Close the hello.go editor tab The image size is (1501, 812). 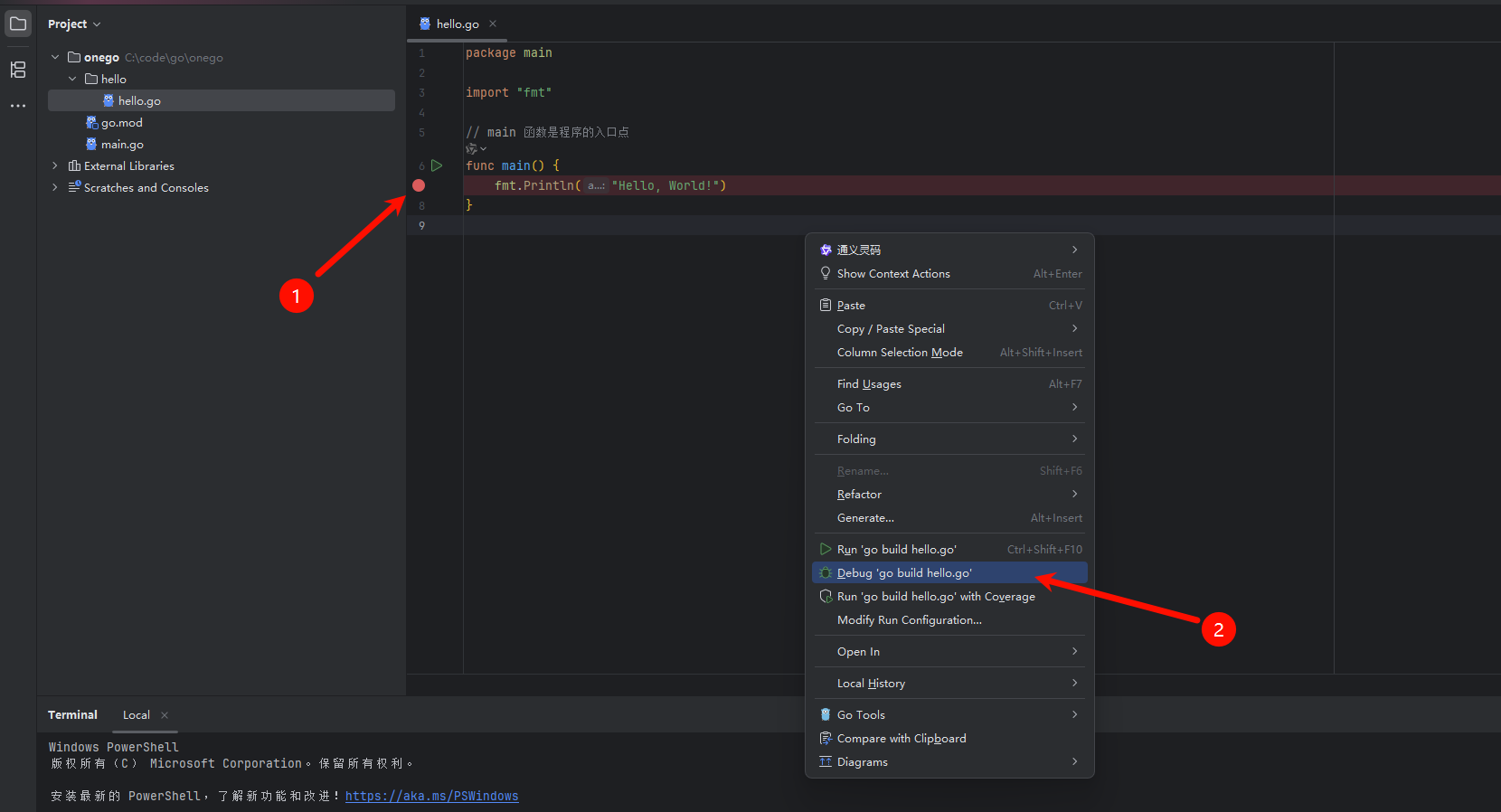[493, 24]
